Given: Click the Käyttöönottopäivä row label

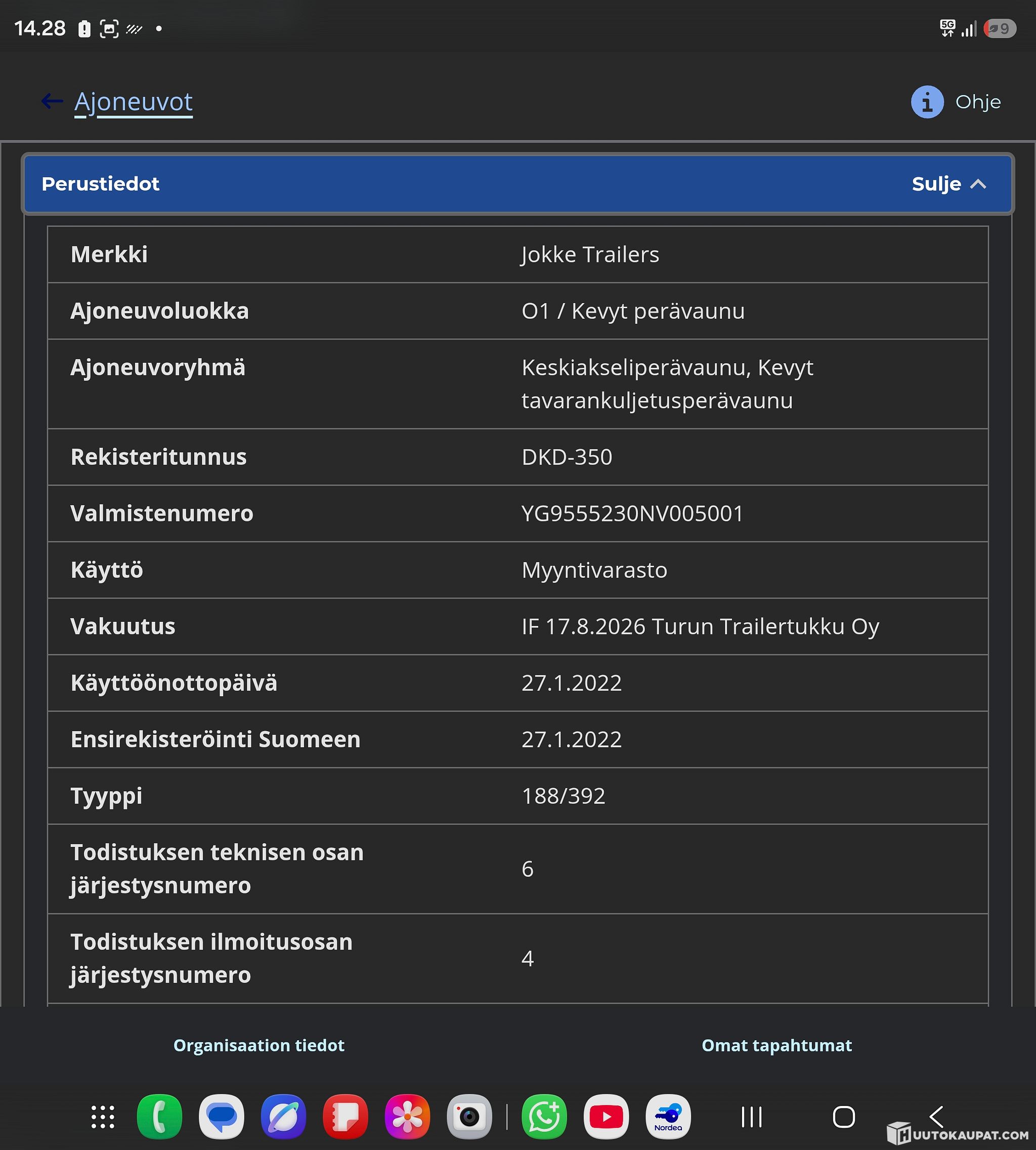Looking at the screenshot, I should point(174,683).
